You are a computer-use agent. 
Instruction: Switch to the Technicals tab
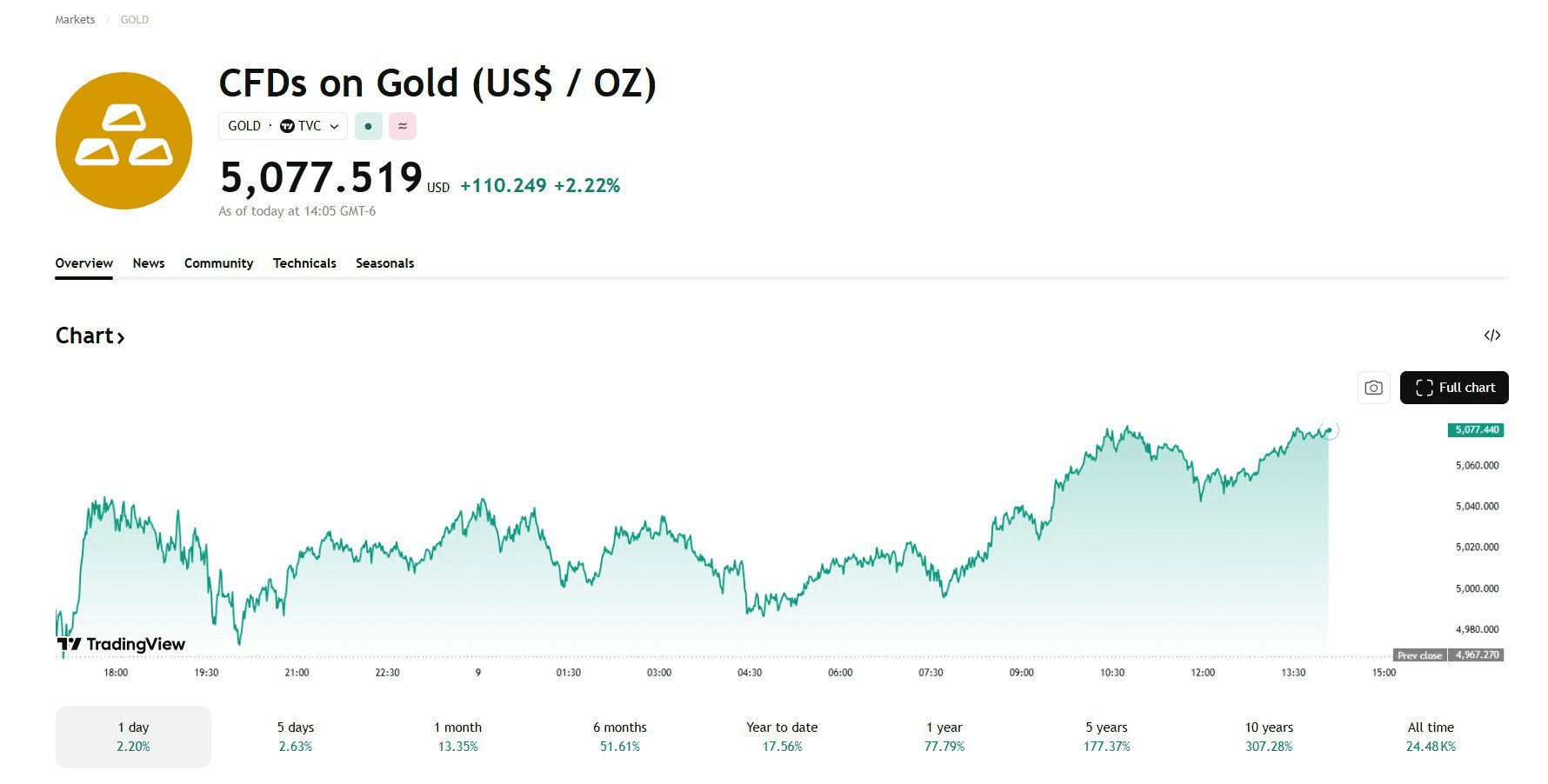click(304, 263)
